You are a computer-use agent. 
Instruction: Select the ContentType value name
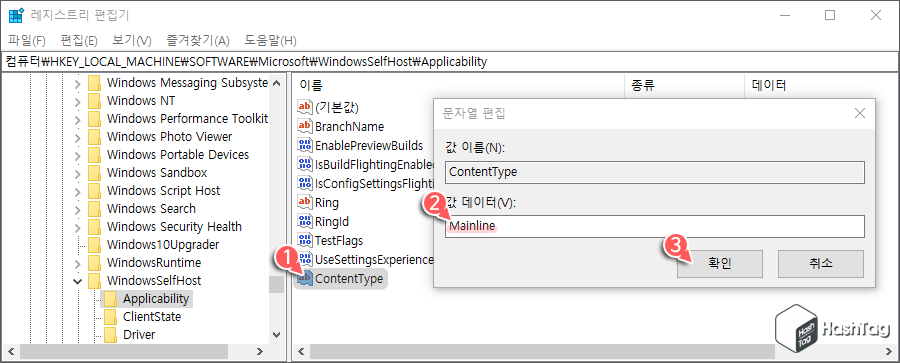pyautogui.click(x=349, y=279)
